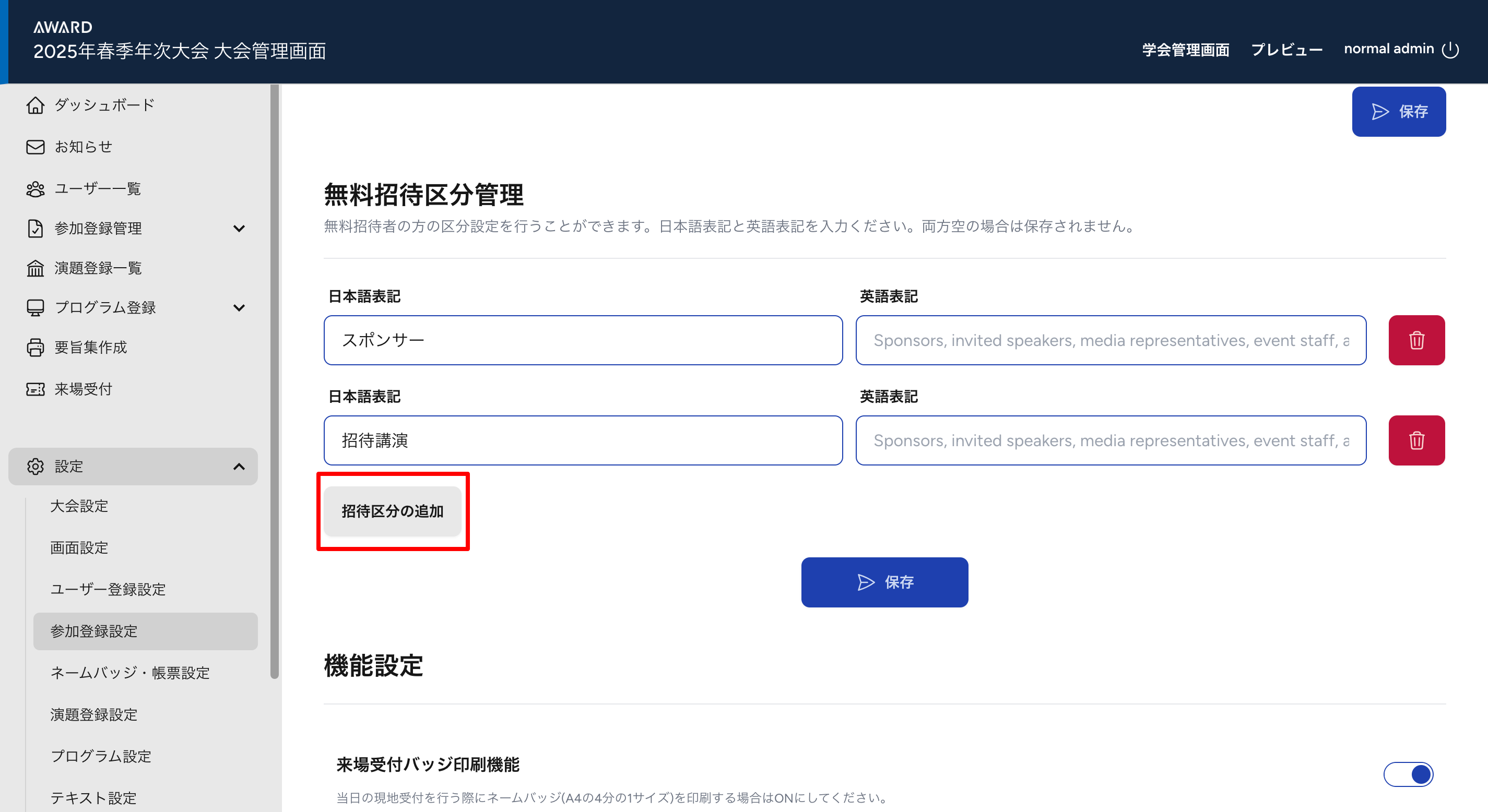1488x812 pixels.
Task: Click the sidebar vertical scrollbar
Action: pos(275,381)
